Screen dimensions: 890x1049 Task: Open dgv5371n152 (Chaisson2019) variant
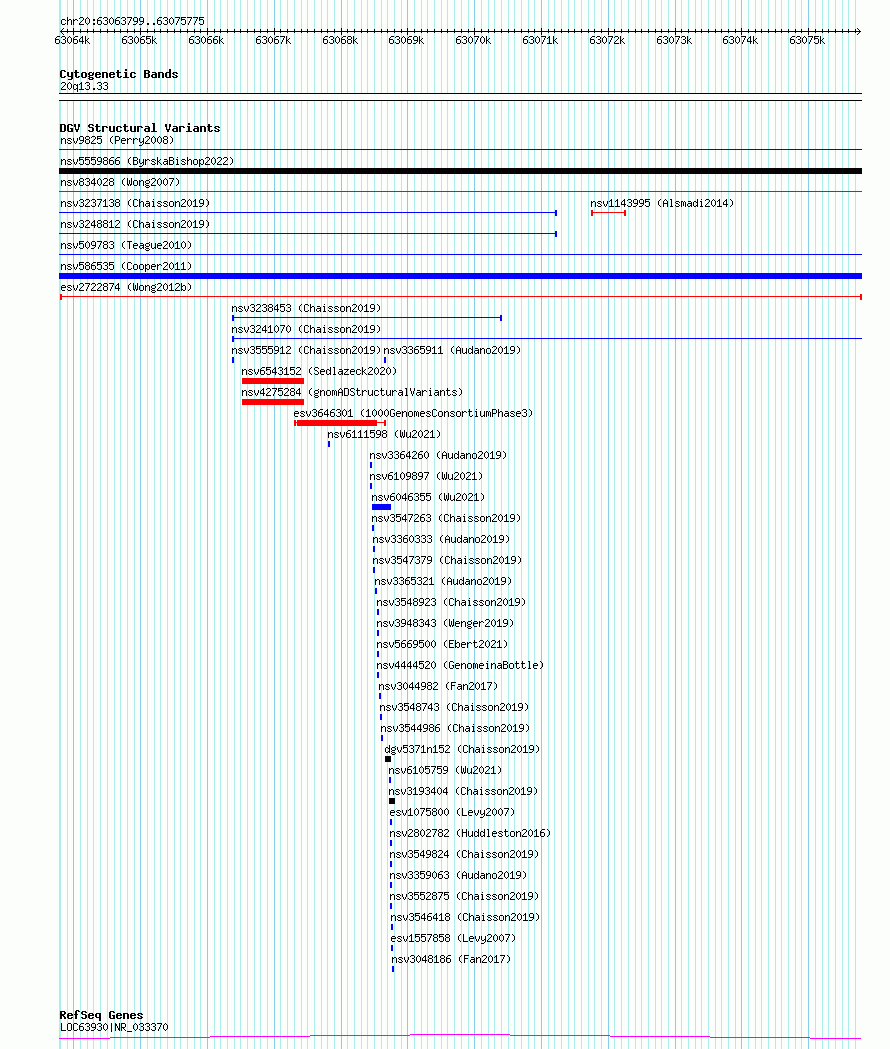pos(462,749)
